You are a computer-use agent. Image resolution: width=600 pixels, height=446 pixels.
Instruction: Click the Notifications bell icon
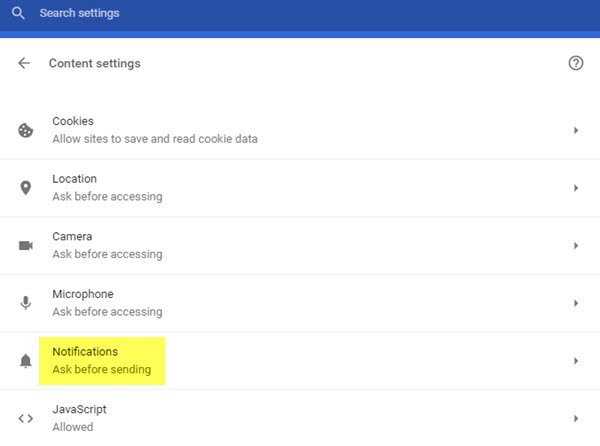[x=26, y=361]
